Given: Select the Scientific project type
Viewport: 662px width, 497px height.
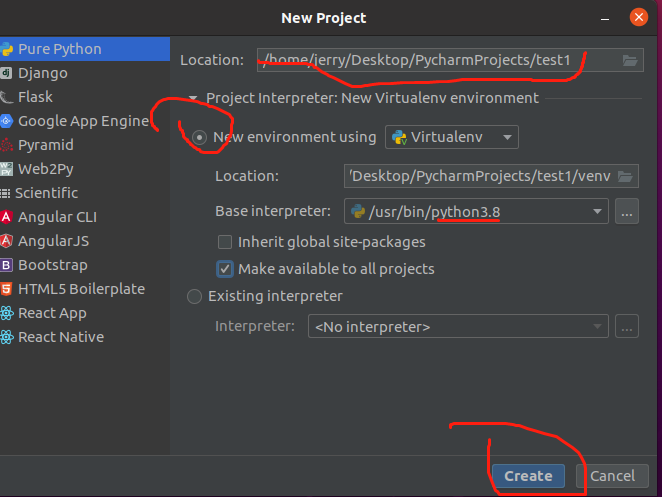Looking at the screenshot, I should tap(84, 193).
